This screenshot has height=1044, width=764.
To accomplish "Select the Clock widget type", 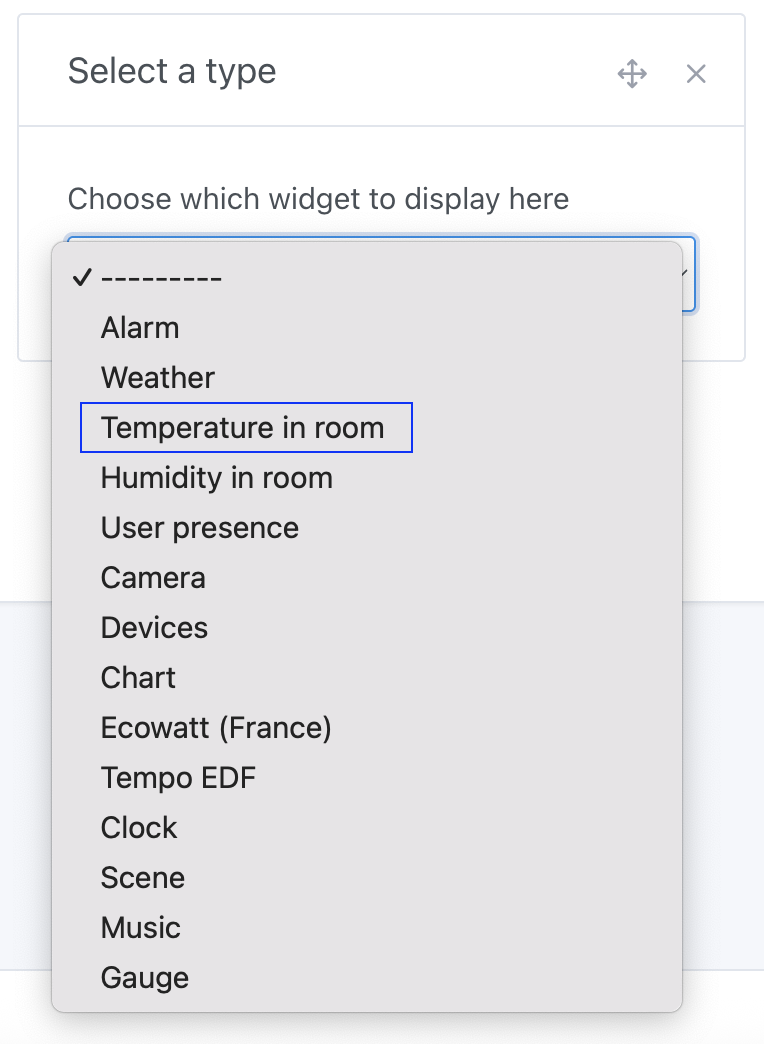I will pos(138,827).
